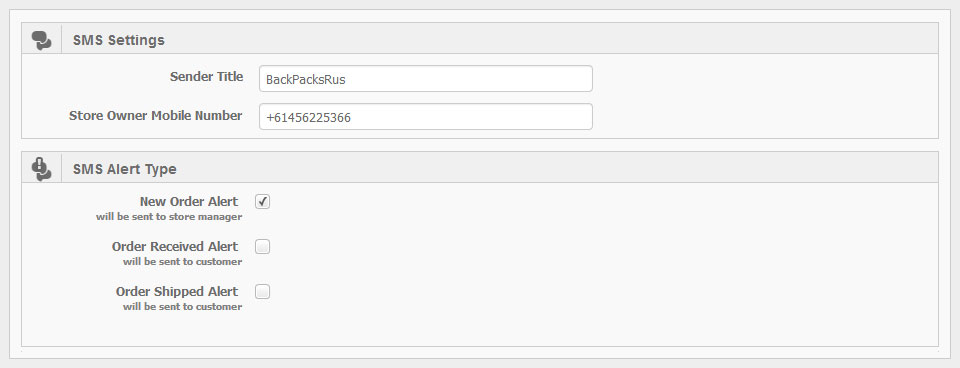Enable the New Order Alert checkbox
Image resolution: width=960 pixels, height=368 pixels.
tap(263, 201)
